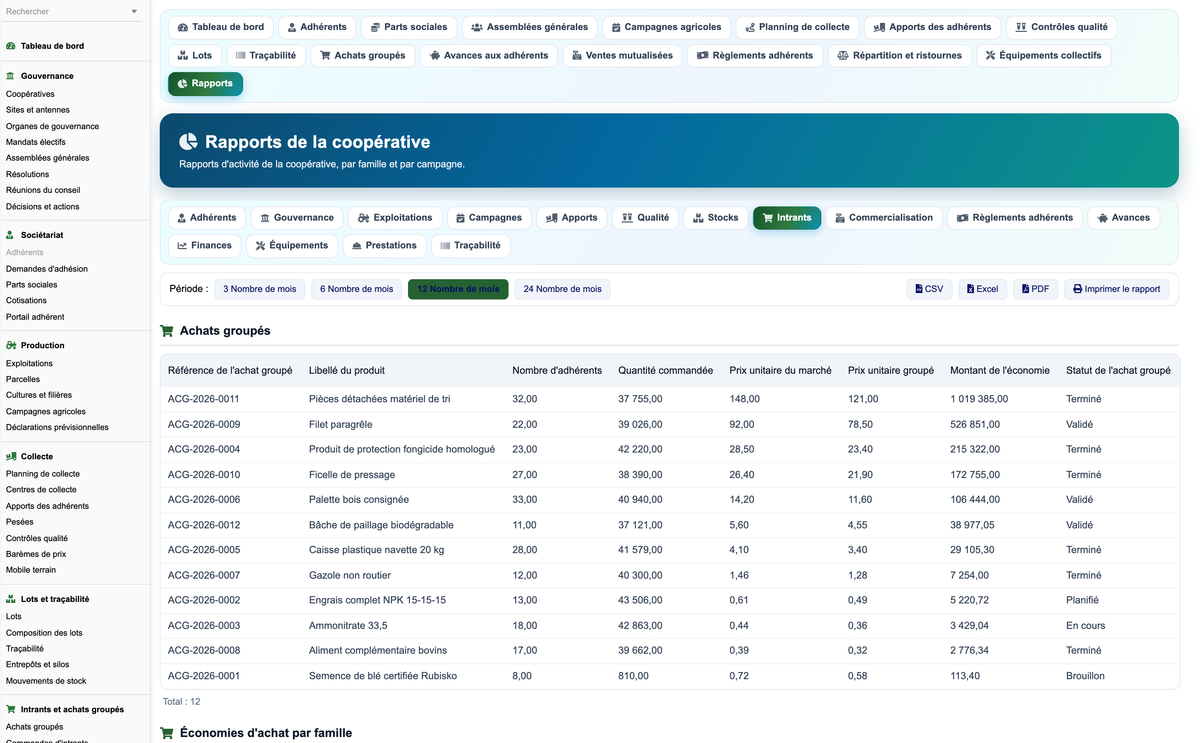The height and width of the screenshot is (743, 1200).
Task: Download the report as PDF
Action: 1036,289
